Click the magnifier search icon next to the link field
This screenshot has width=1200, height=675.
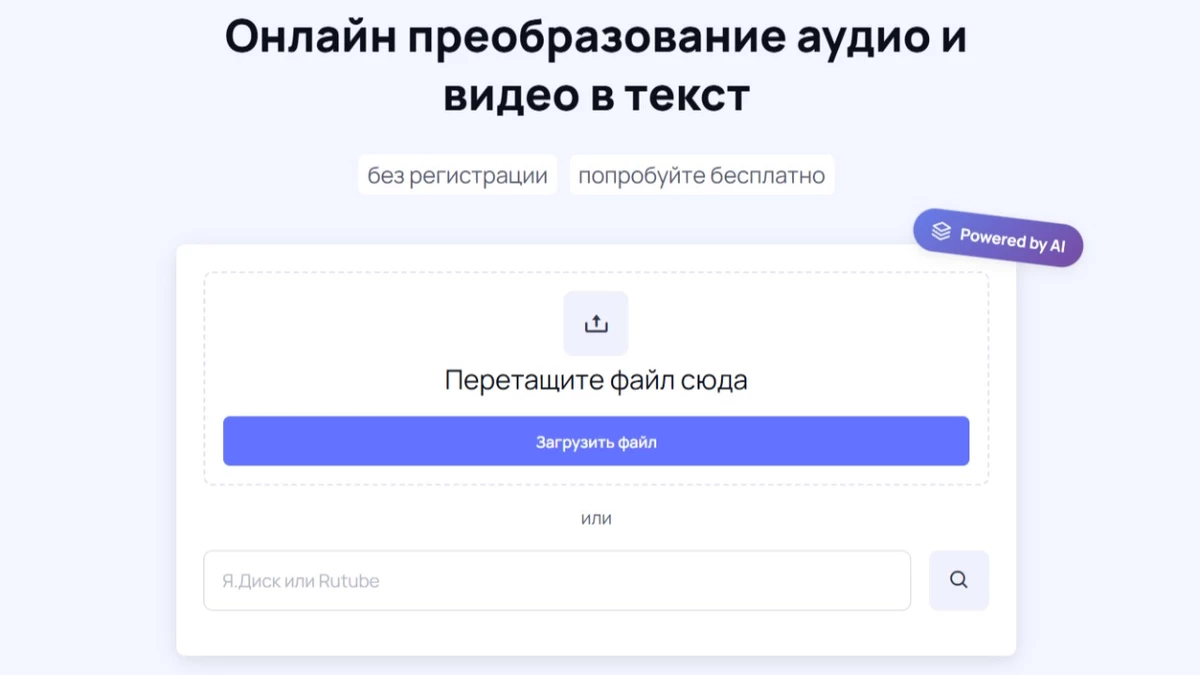(958, 580)
